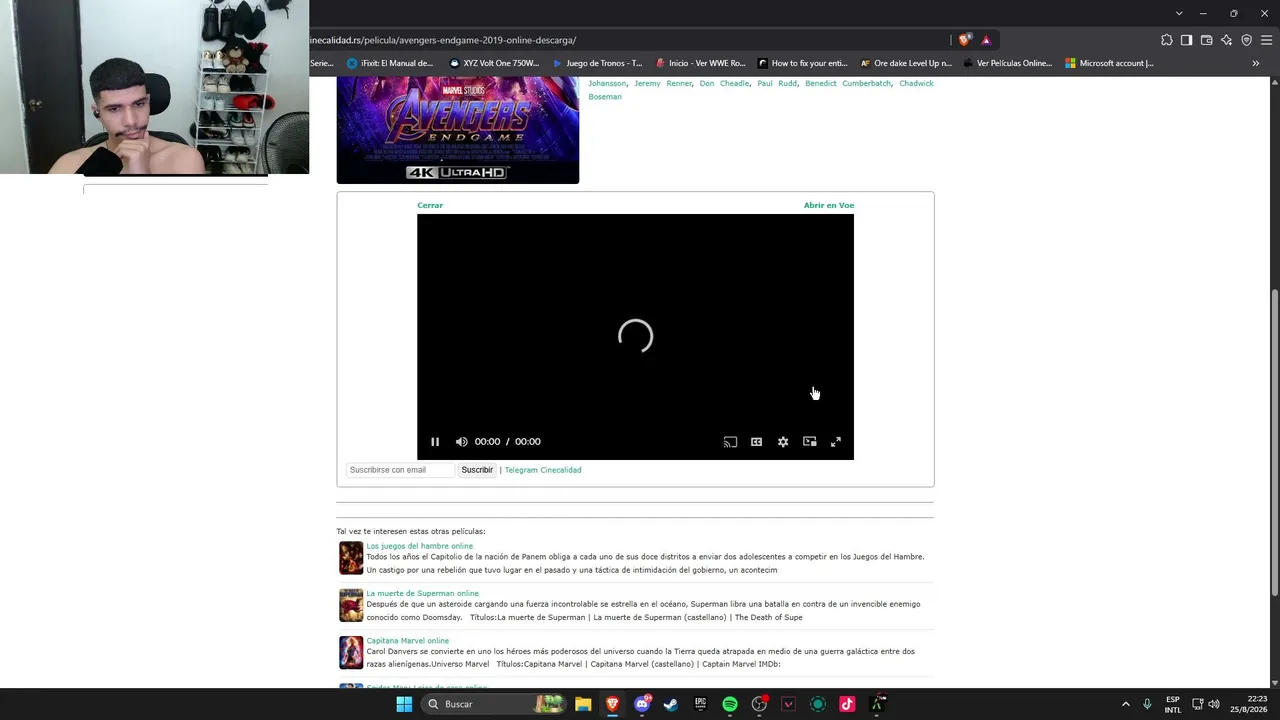This screenshot has height=720, width=1280.
Task: Enable picture-in-picture mode
Action: (x=810, y=442)
